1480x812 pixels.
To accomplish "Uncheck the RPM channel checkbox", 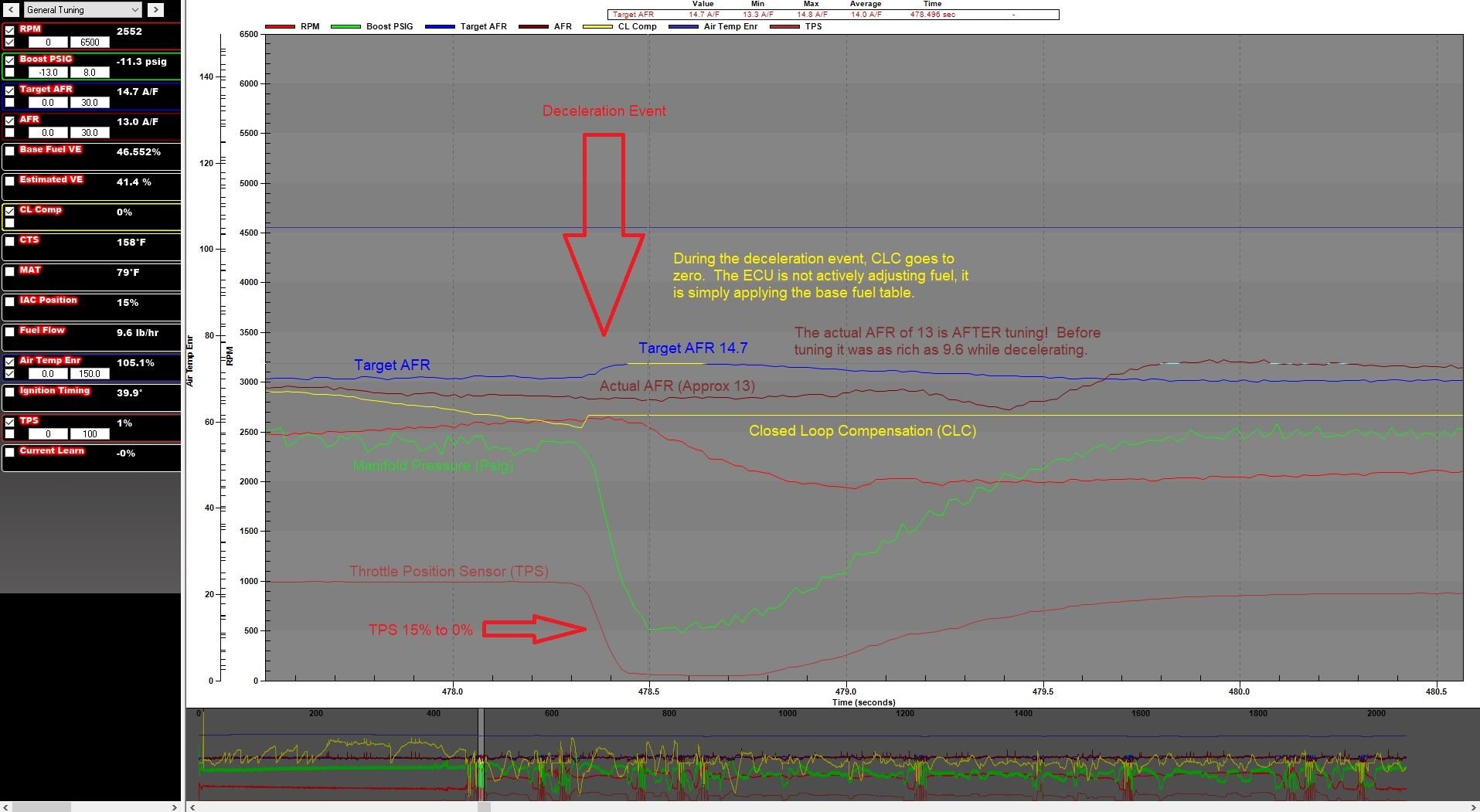I will click(9, 30).
